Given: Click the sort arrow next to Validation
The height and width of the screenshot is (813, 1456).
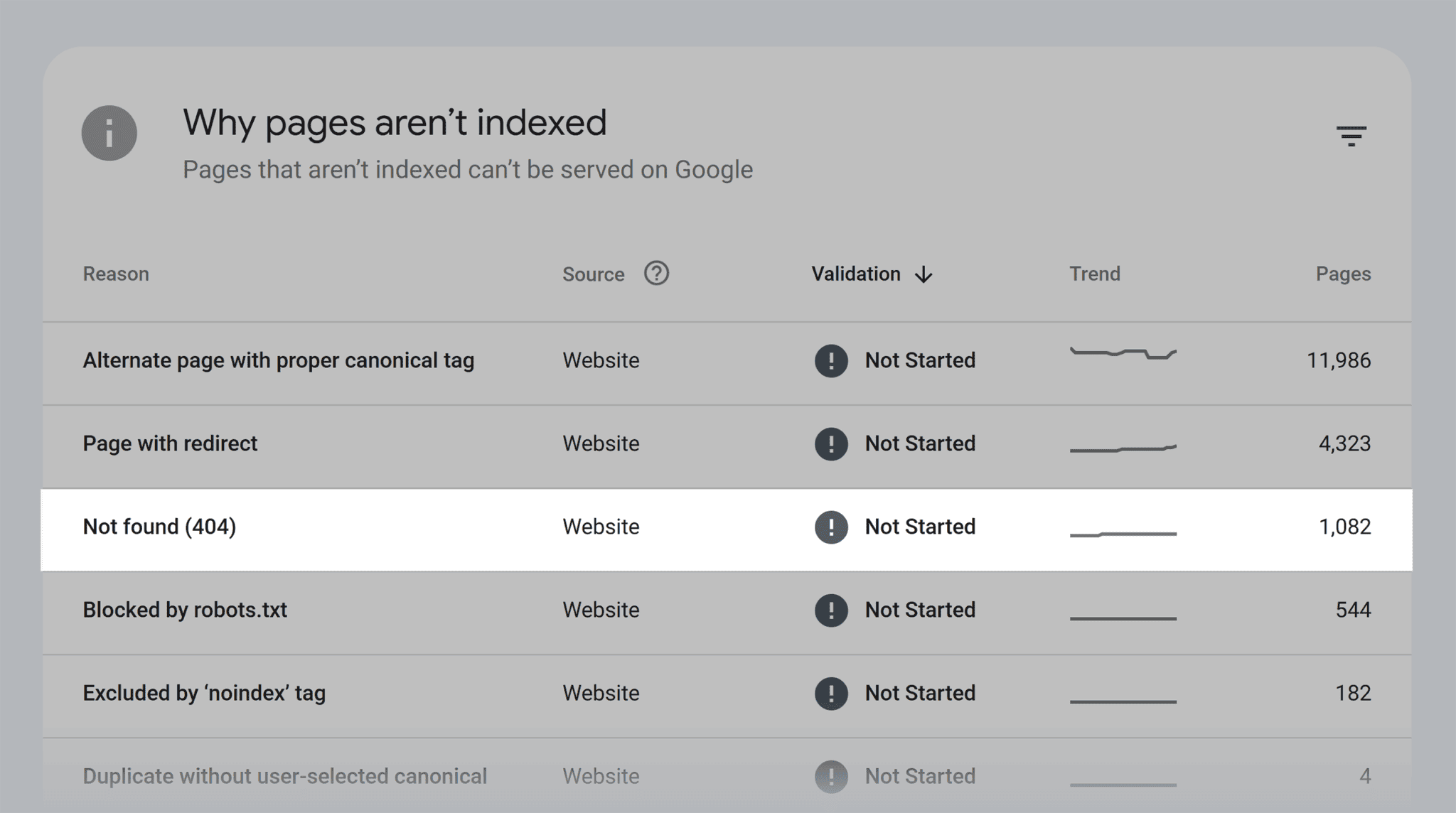Looking at the screenshot, I should (924, 274).
